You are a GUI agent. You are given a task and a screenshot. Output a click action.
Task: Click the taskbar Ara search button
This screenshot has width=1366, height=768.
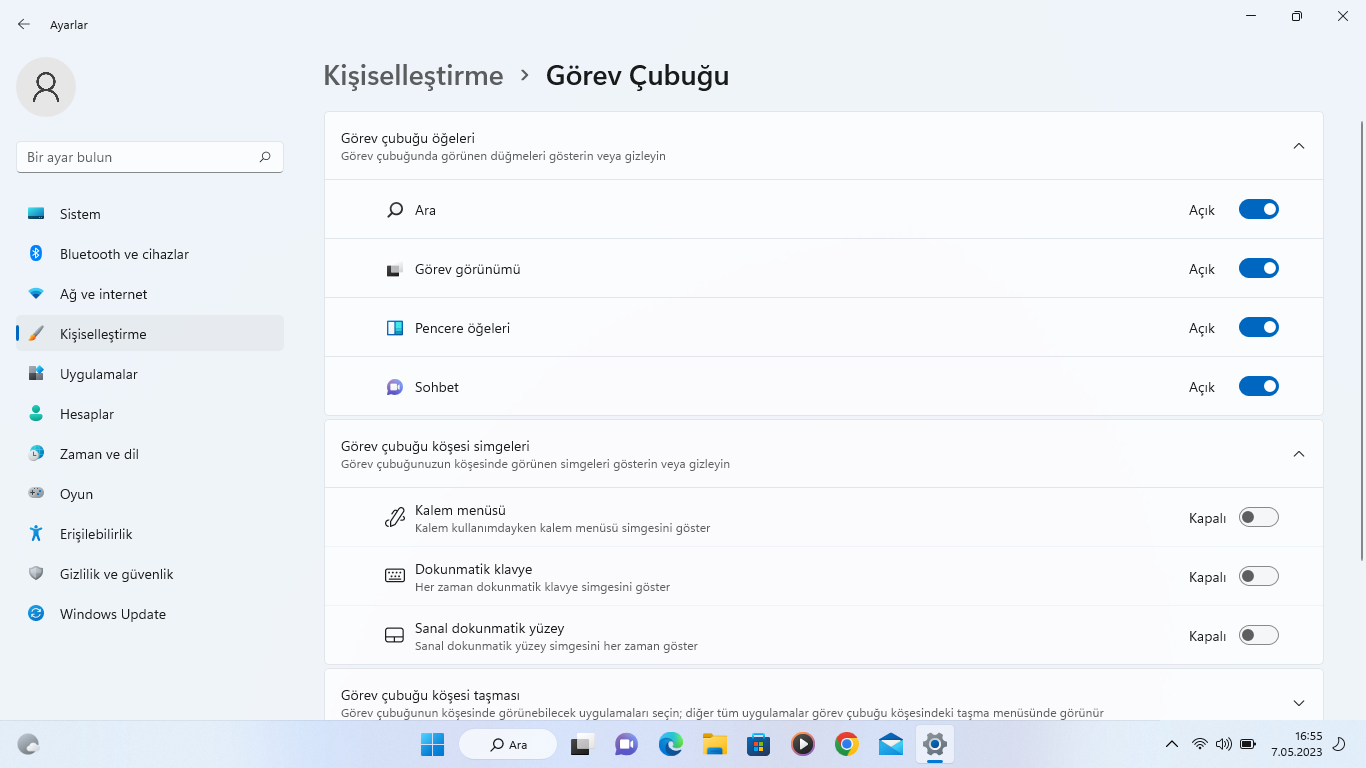coord(508,744)
